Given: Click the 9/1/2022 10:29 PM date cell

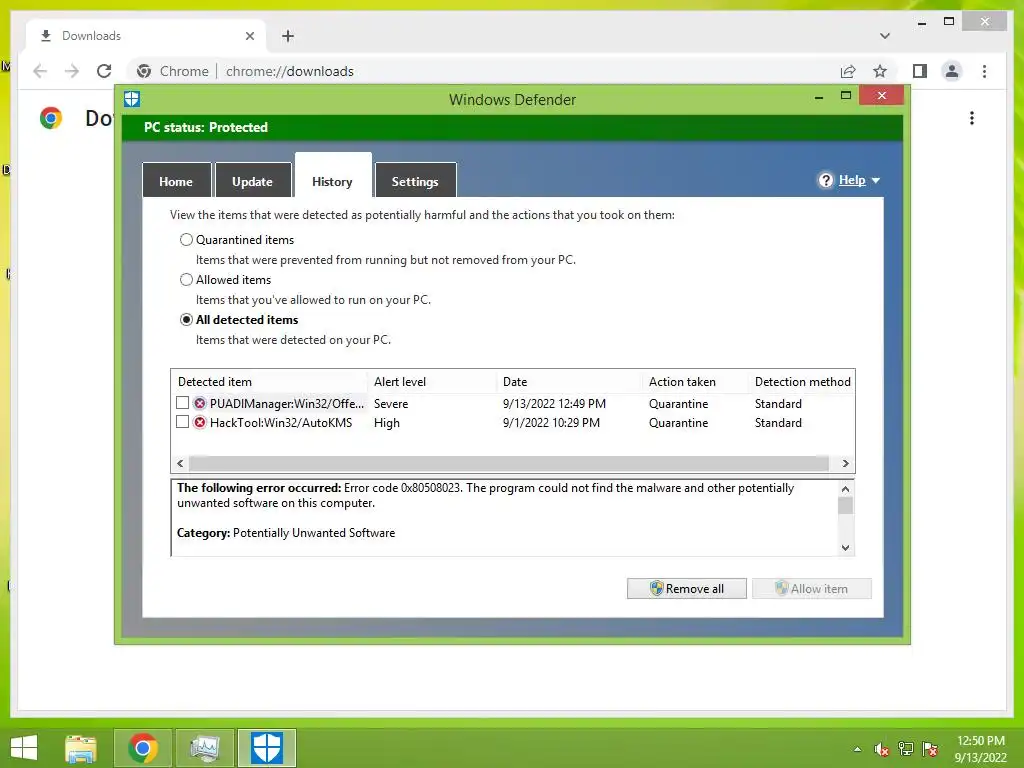Looking at the screenshot, I should [551, 423].
